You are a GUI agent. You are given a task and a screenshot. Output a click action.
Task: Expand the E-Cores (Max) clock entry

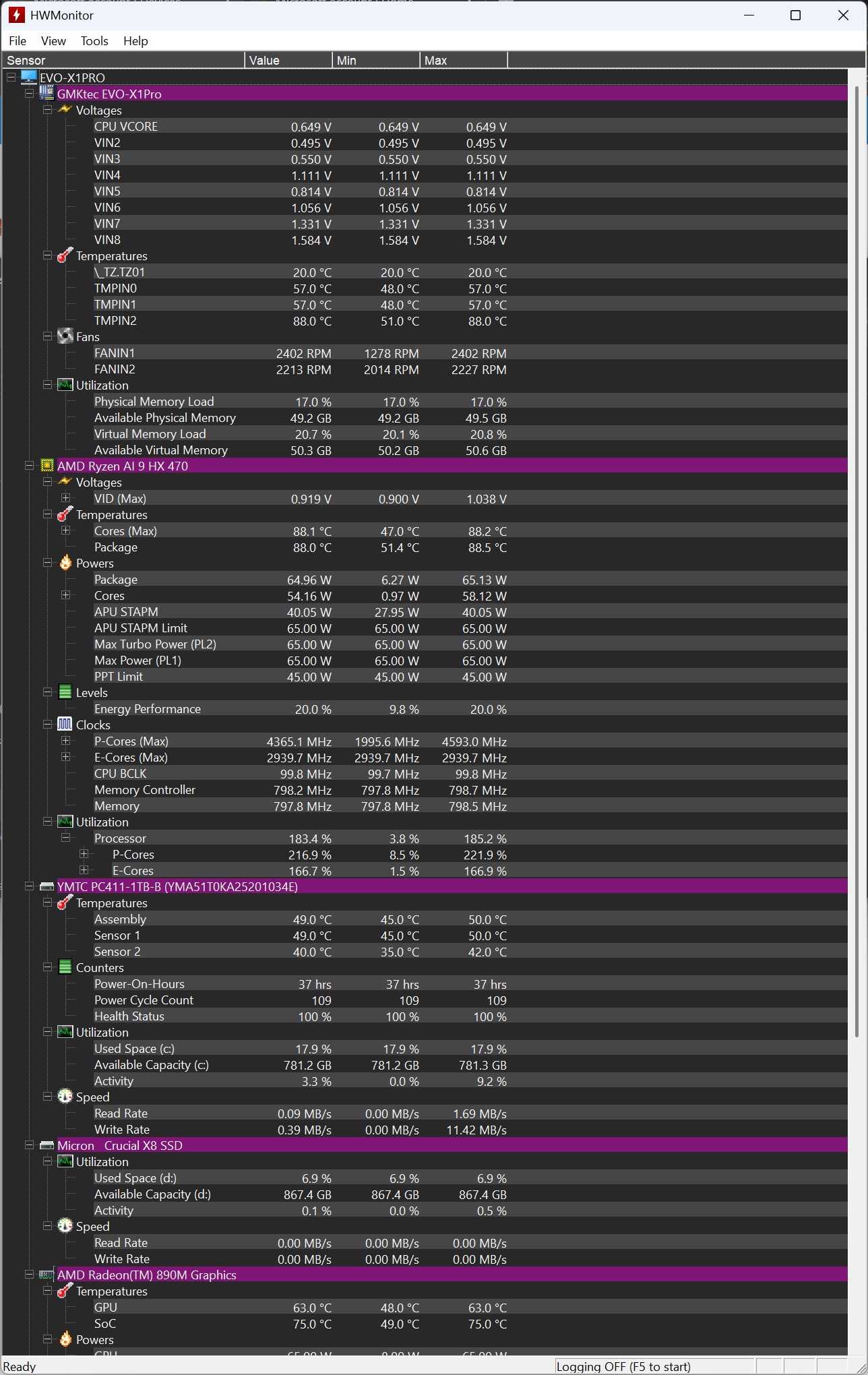(x=65, y=756)
